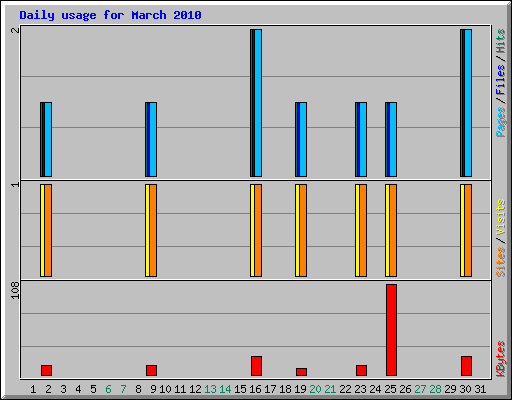The height and width of the screenshot is (400, 512).
Task: Click the day '9' label on the bottom axis
Action: coord(153,389)
